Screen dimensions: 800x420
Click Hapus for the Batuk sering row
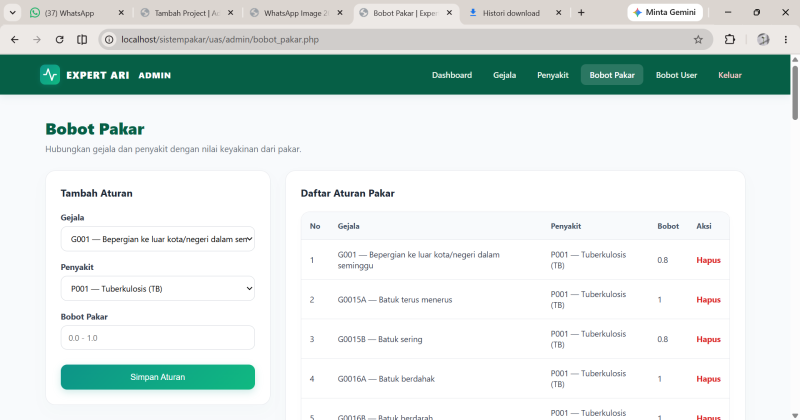[x=708, y=339]
